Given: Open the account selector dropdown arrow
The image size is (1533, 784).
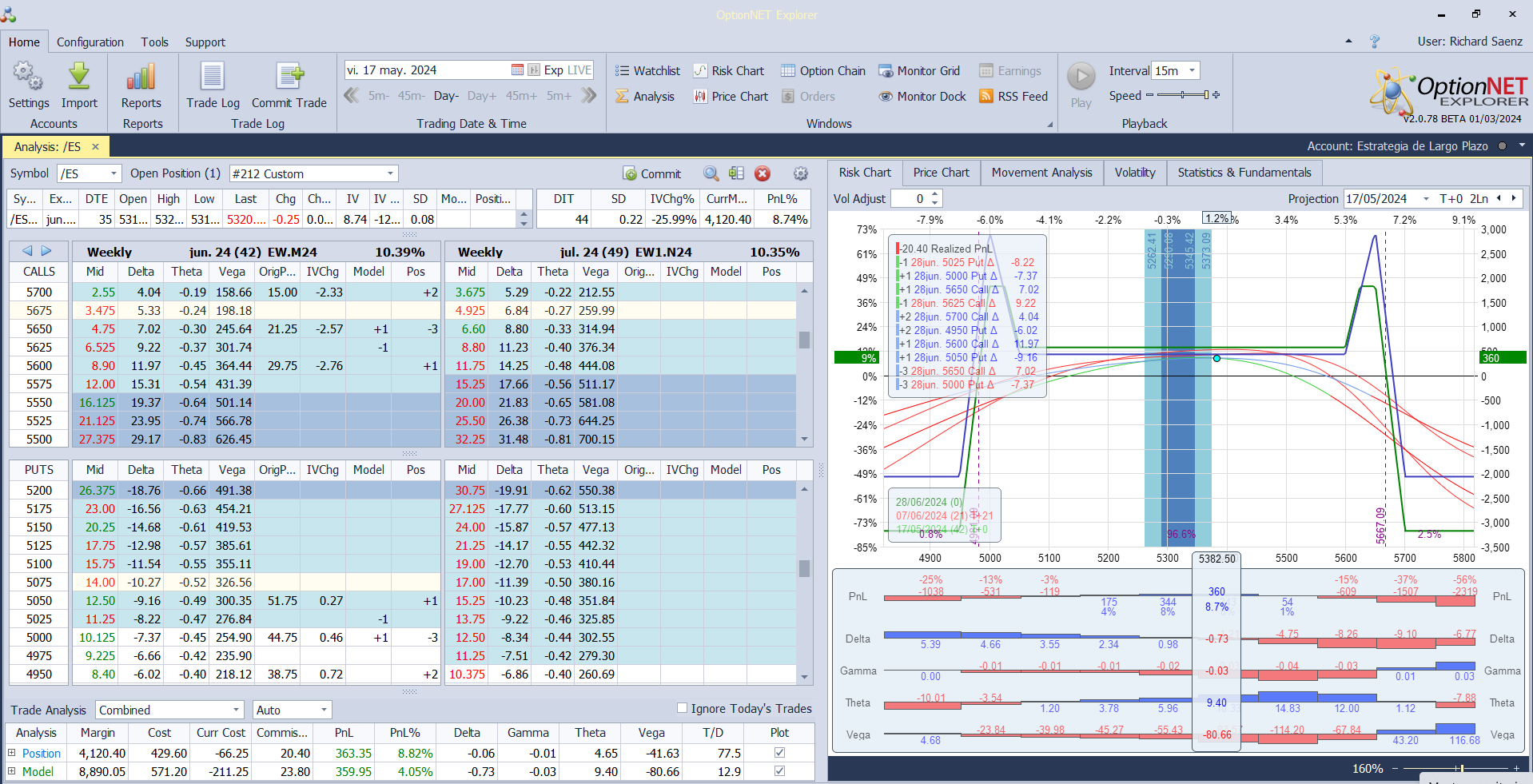Looking at the screenshot, I should tap(1522, 145).
